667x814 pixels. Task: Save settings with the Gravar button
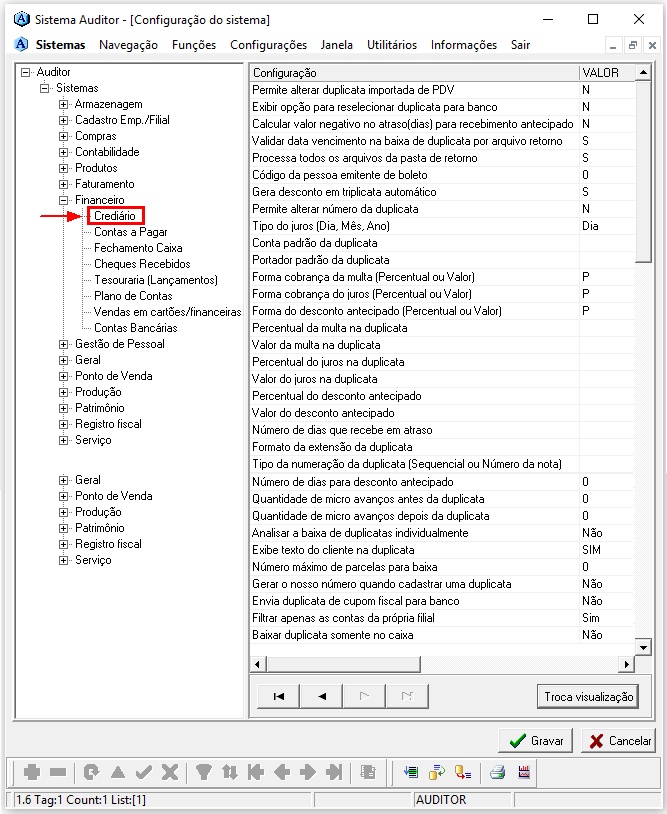click(535, 741)
